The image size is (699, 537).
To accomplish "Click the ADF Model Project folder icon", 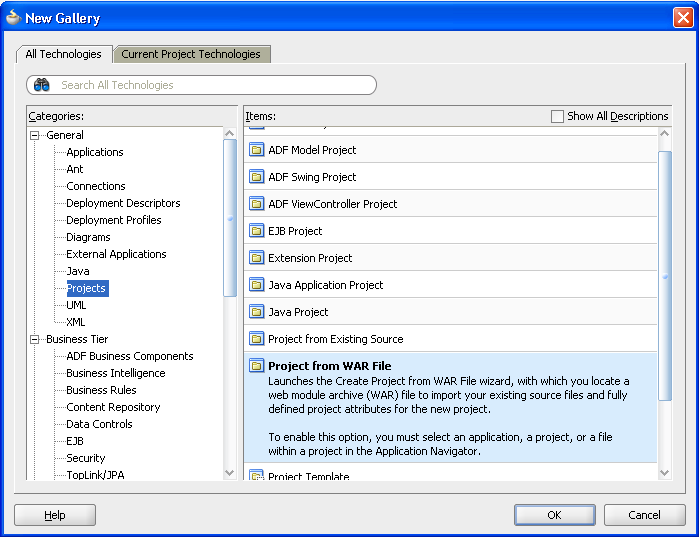I will point(256,150).
